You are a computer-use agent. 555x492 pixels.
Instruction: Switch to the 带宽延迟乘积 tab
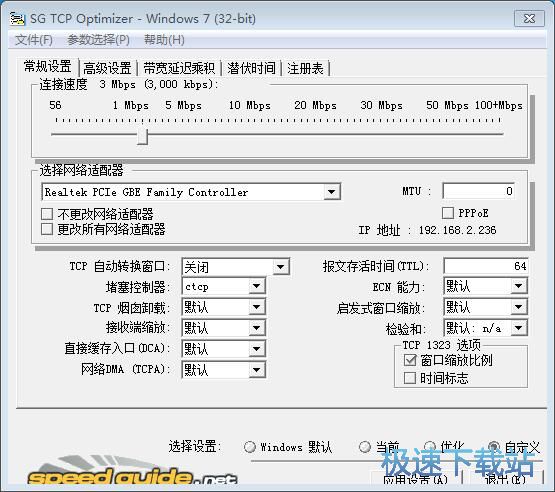coord(179,68)
